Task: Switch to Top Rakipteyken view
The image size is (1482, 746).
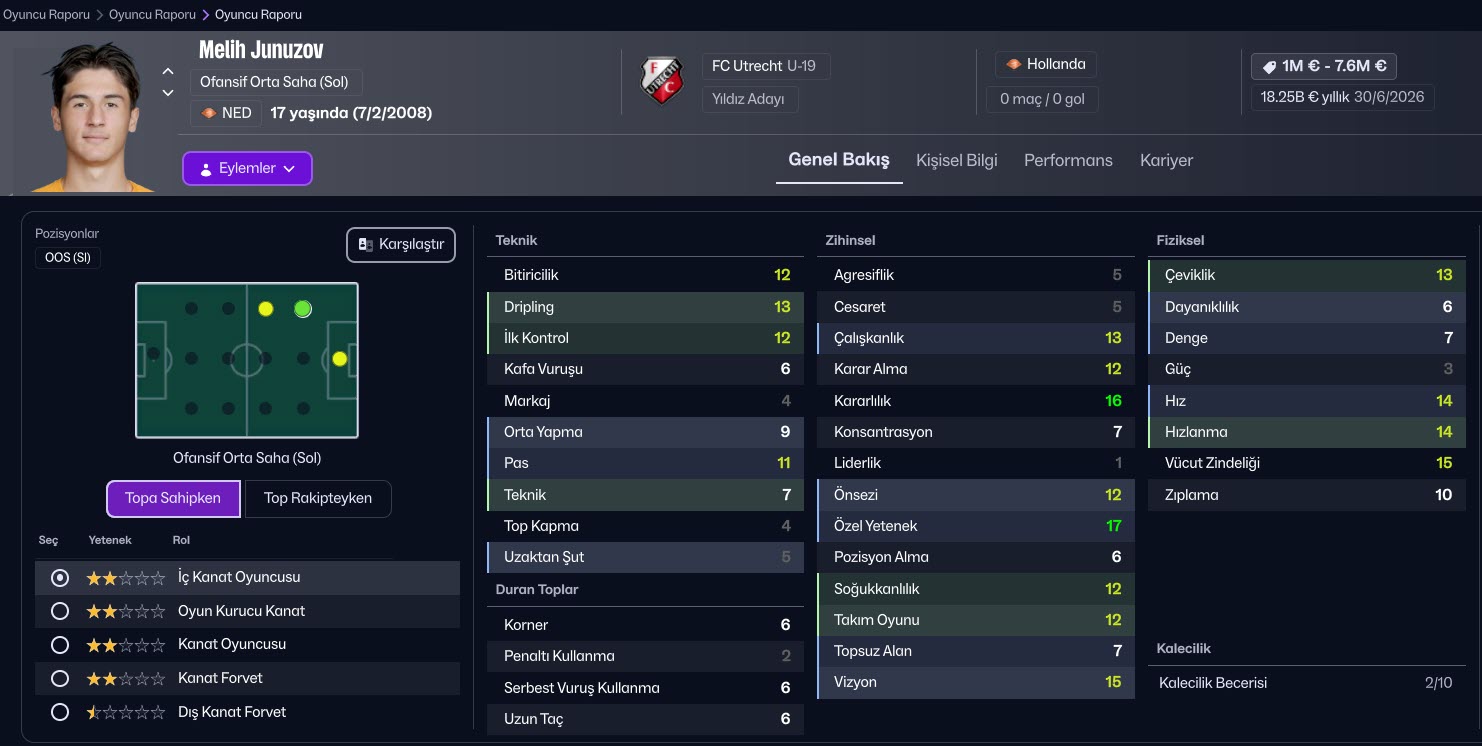Action: (x=317, y=498)
